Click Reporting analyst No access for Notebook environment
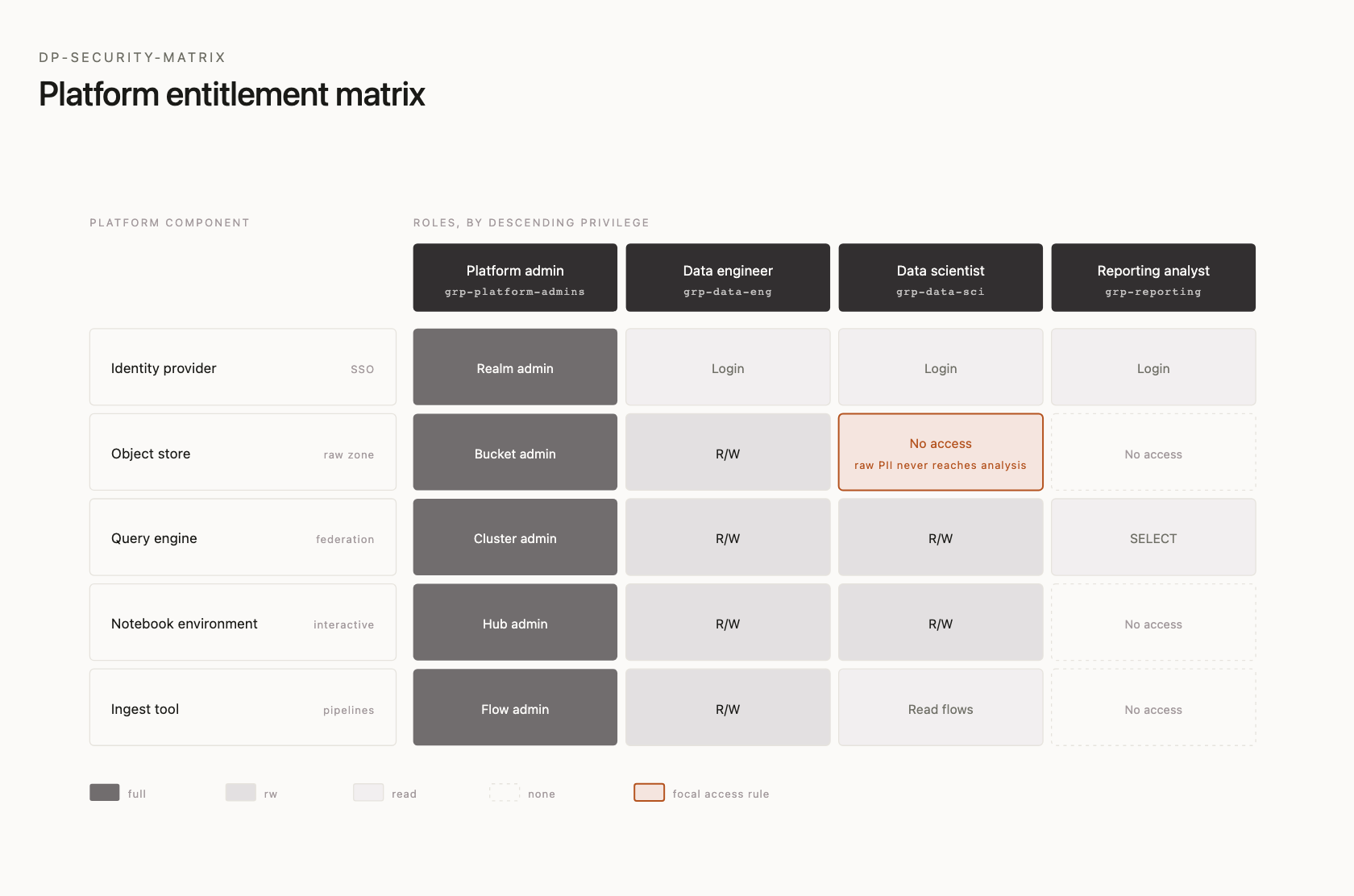 [1153, 622]
